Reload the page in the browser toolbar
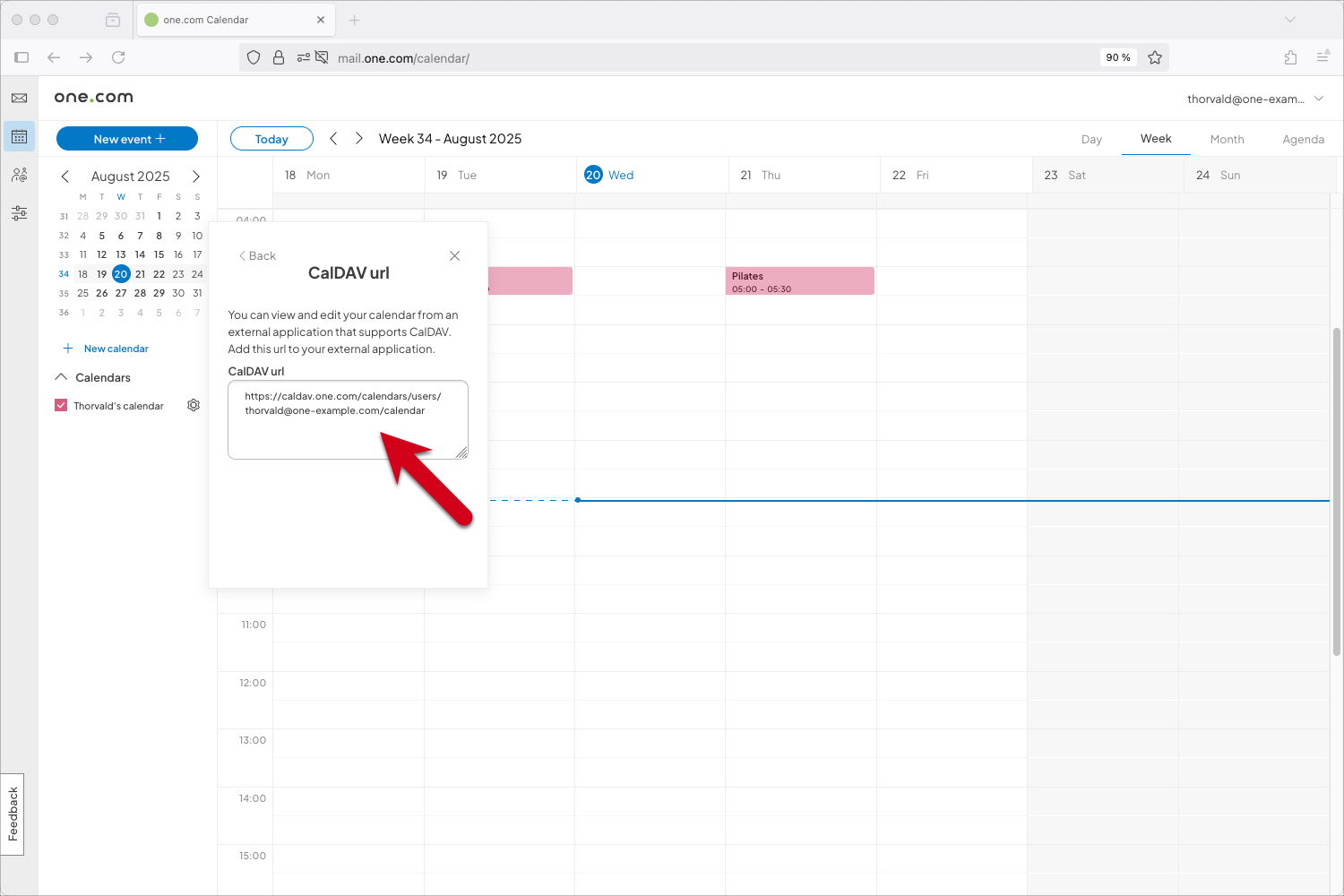 click(x=118, y=57)
